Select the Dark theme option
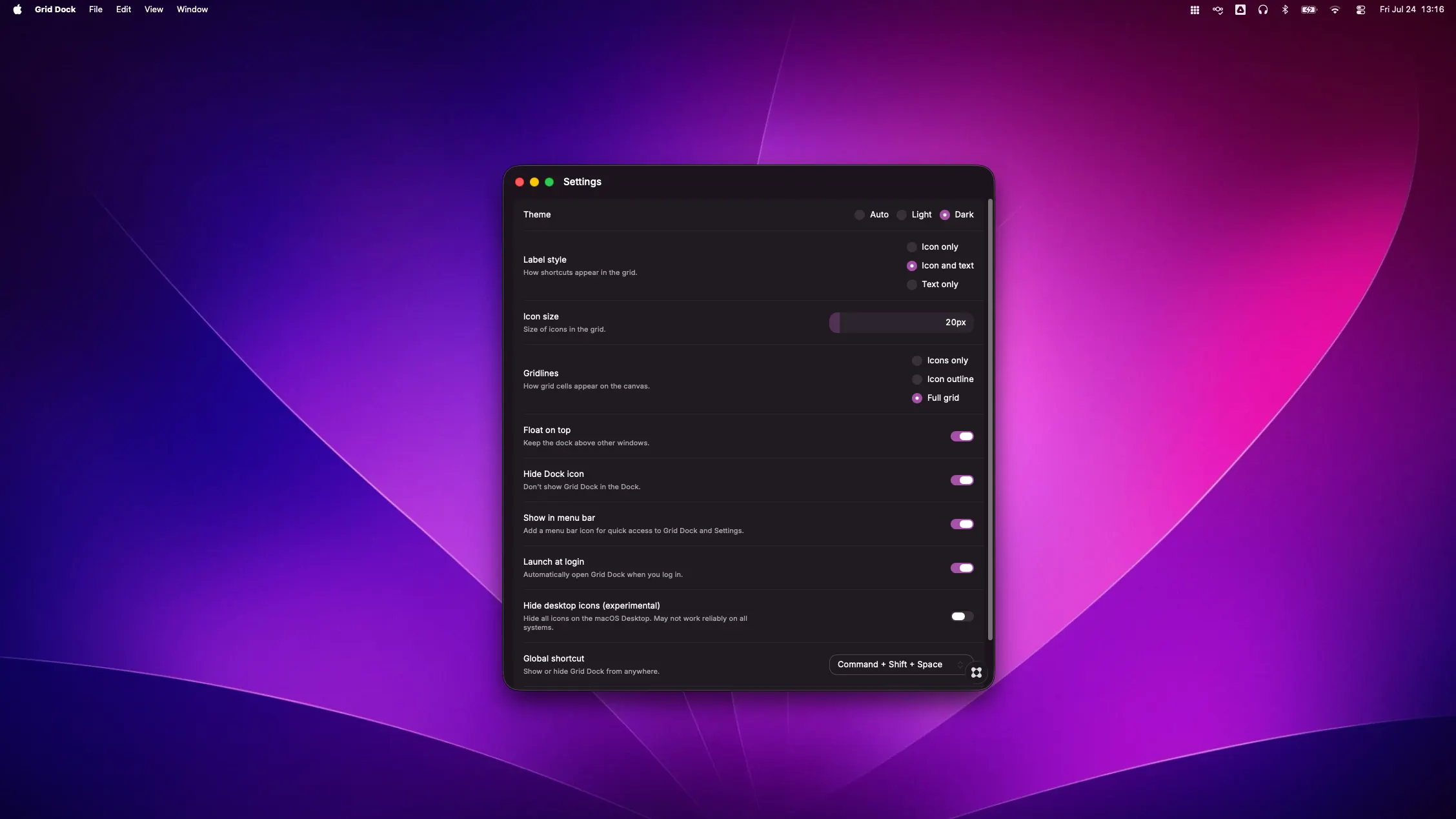The image size is (1456, 819). click(957, 215)
